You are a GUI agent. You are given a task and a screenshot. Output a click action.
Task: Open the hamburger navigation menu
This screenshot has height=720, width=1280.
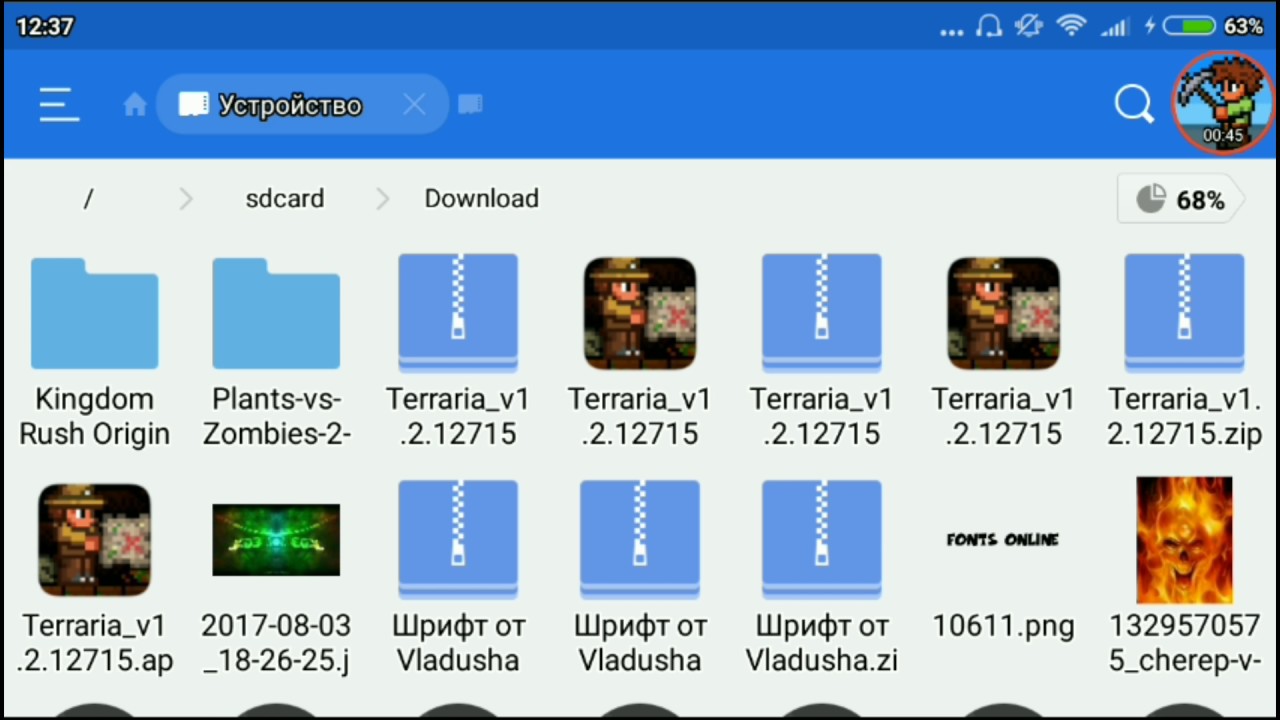[58, 105]
